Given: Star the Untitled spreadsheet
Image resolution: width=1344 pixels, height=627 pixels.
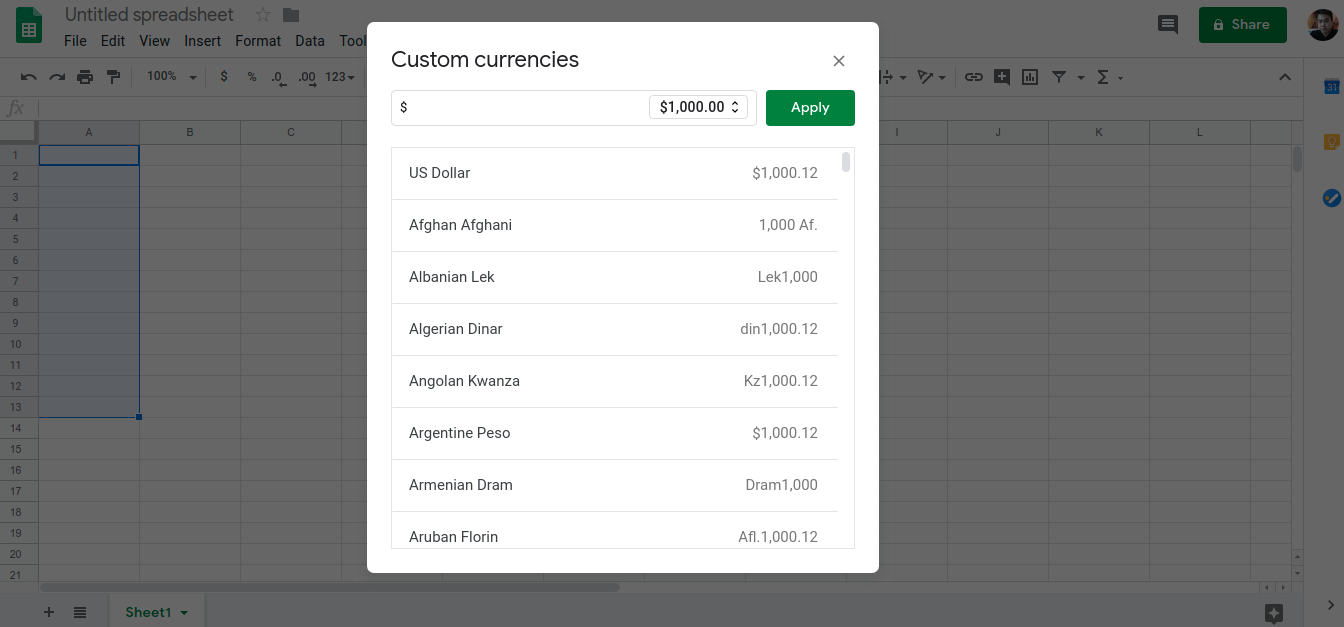Looking at the screenshot, I should point(263,15).
